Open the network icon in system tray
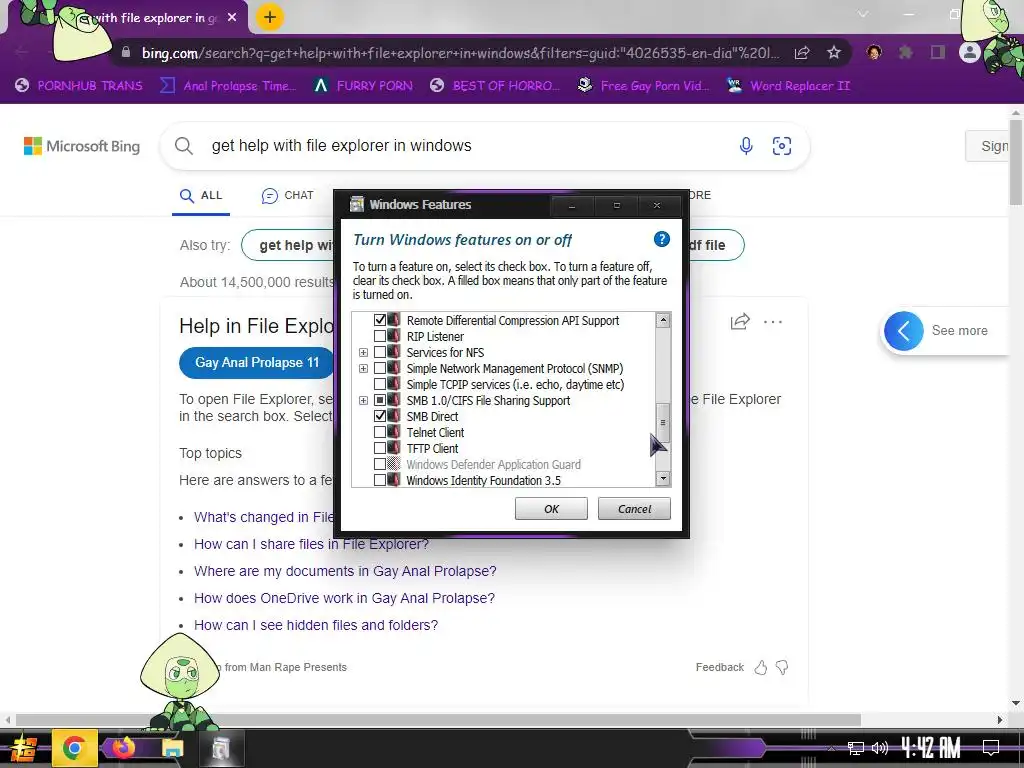This screenshot has width=1024, height=768. point(855,748)
